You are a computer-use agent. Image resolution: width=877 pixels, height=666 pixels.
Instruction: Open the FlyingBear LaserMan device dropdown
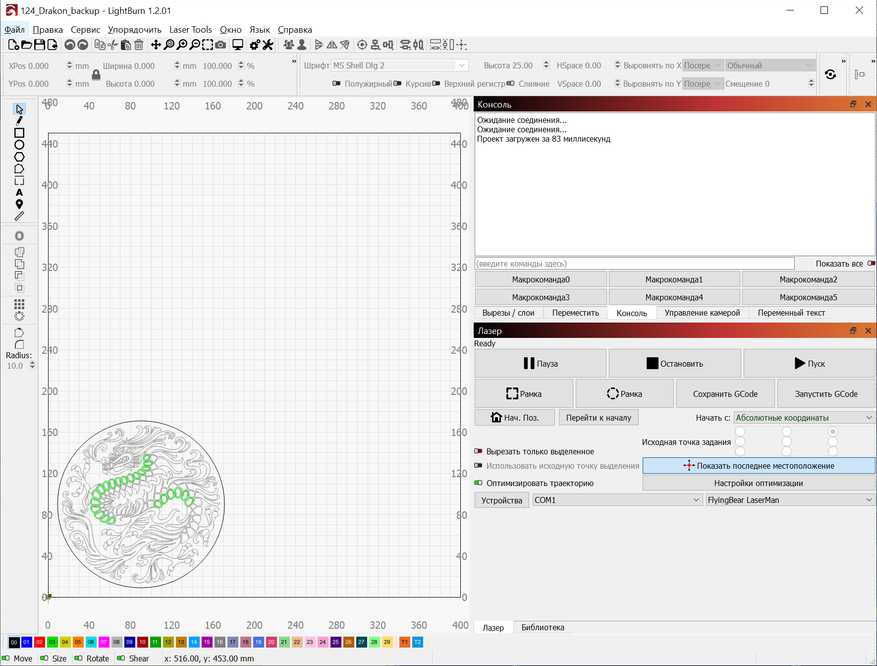point(790,500)
